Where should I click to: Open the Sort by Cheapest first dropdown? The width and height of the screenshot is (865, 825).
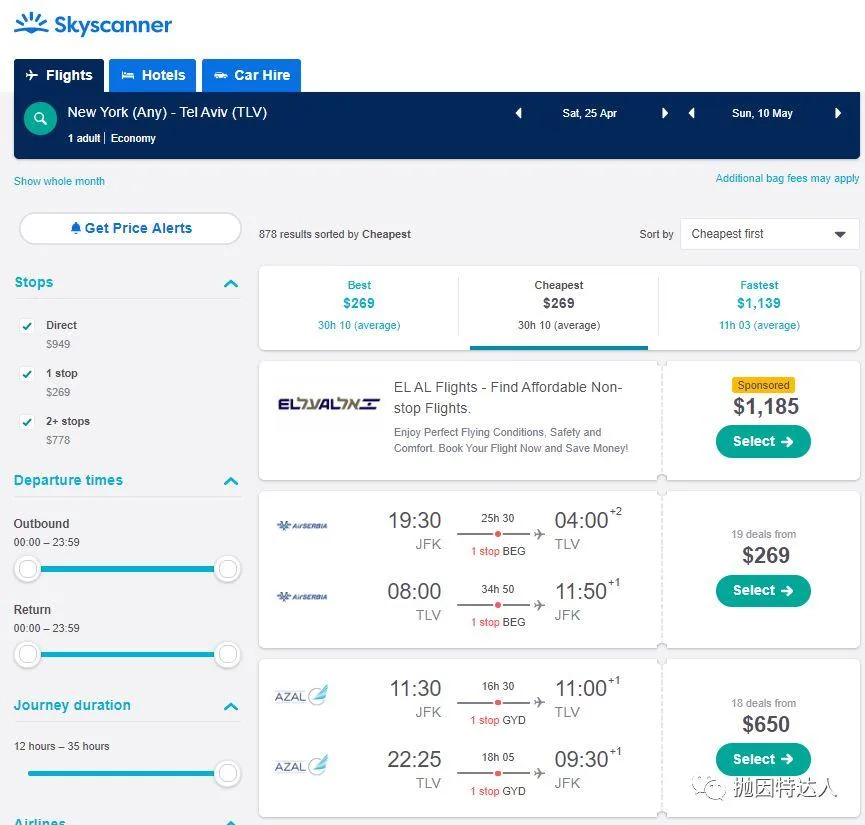[x=770, y=234]
